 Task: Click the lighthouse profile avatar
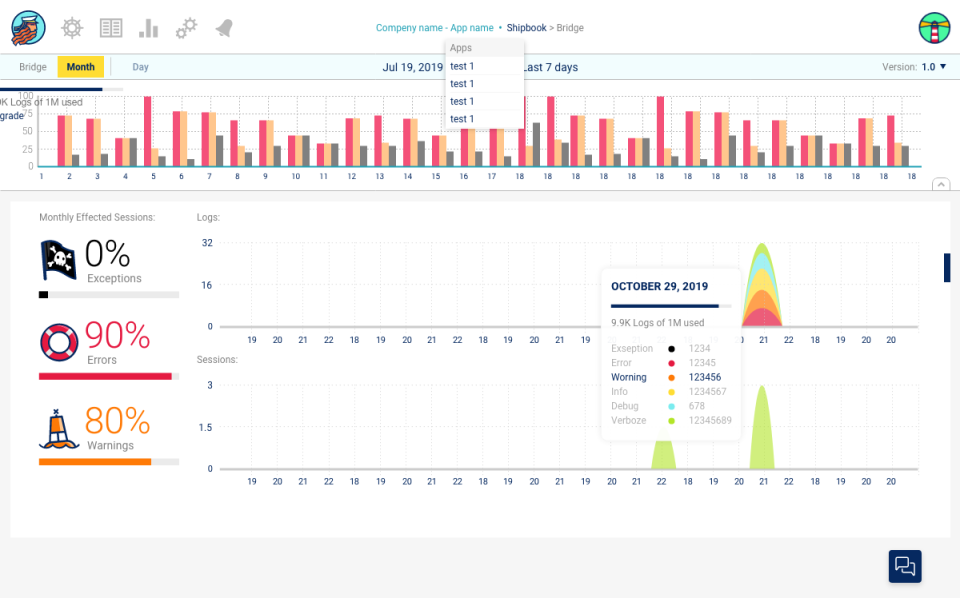tap(934, 28)
